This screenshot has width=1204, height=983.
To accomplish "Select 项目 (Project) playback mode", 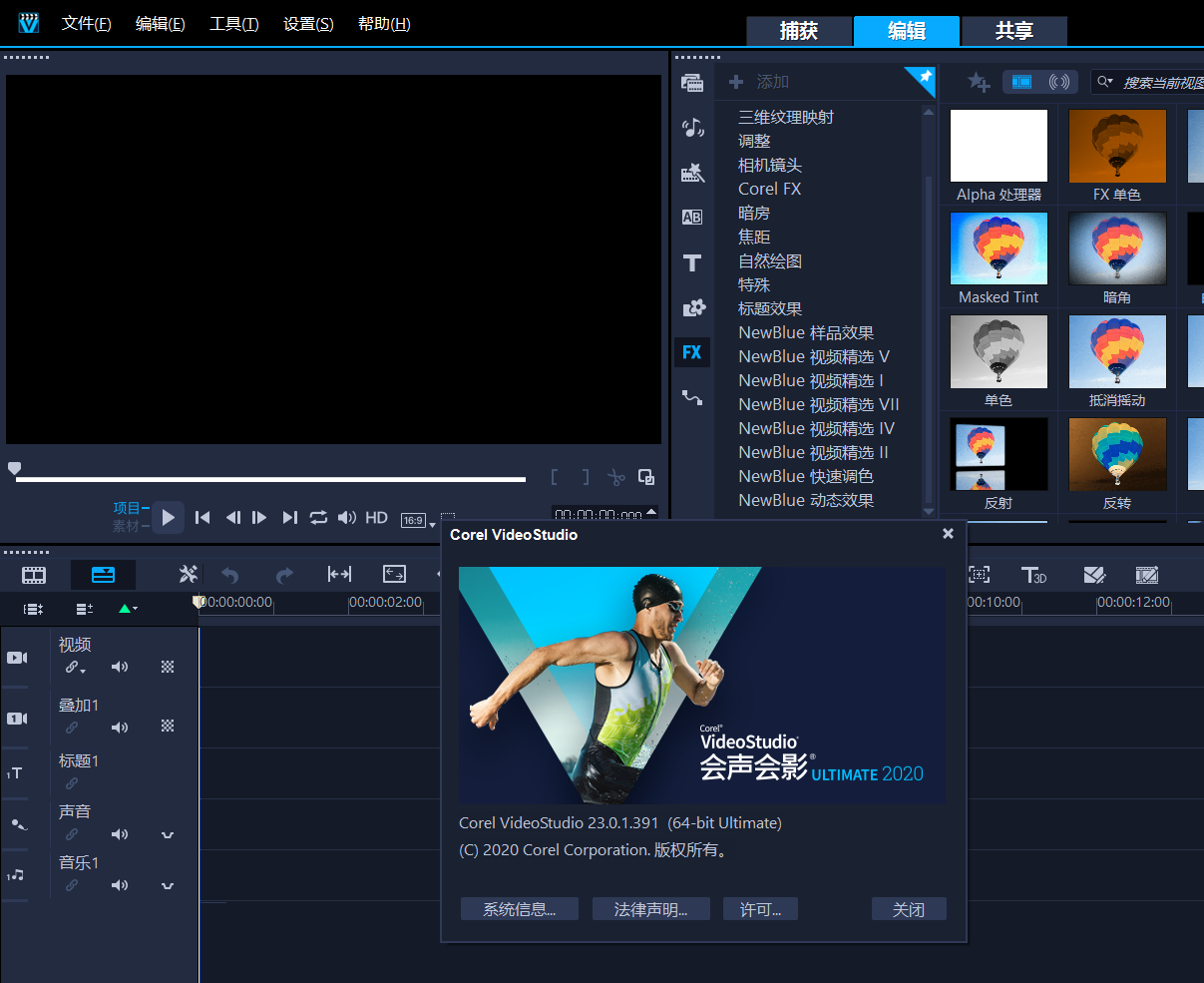I will 127,508.
